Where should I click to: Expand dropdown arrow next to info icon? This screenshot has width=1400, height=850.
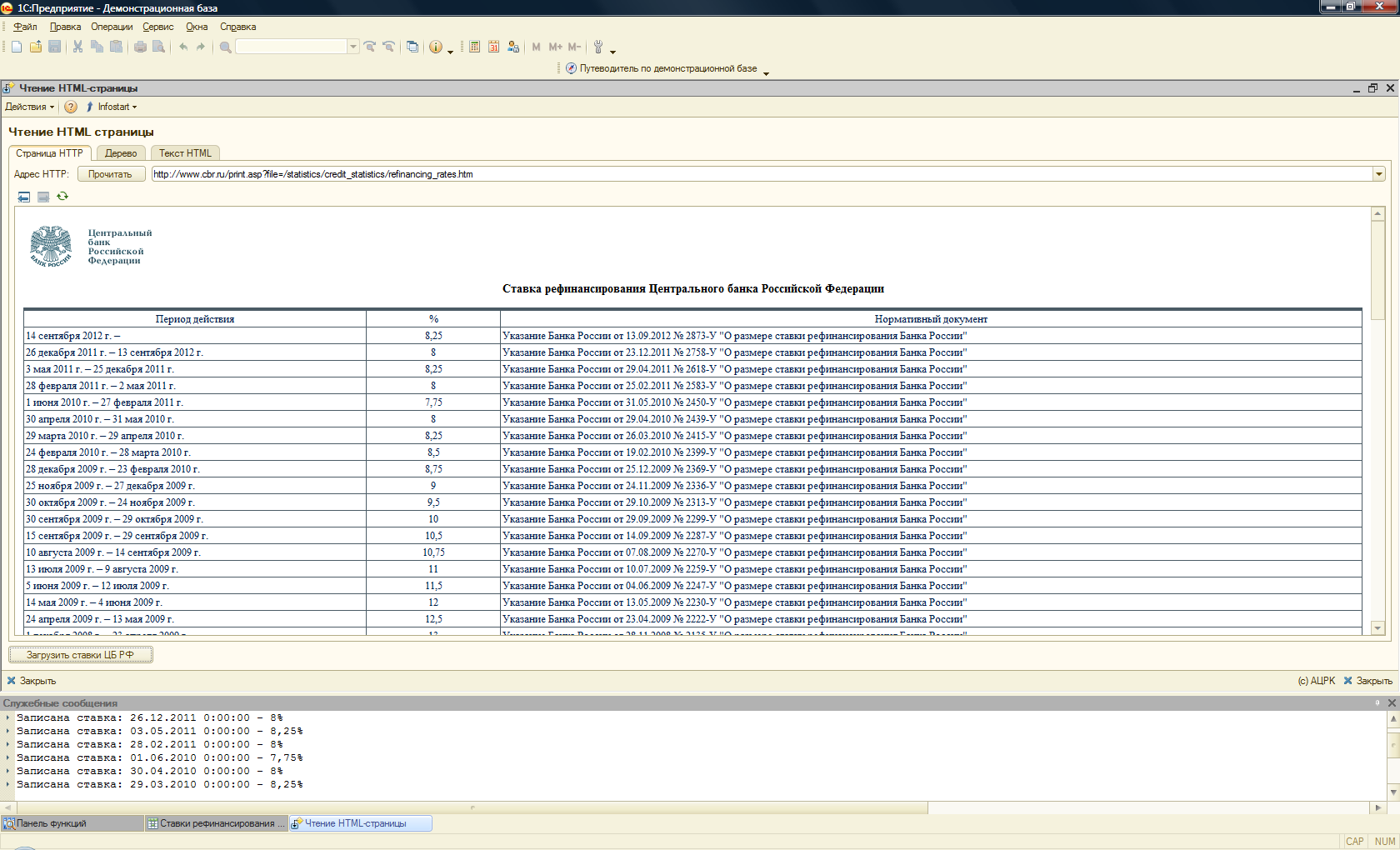click(x=451, y=52)
